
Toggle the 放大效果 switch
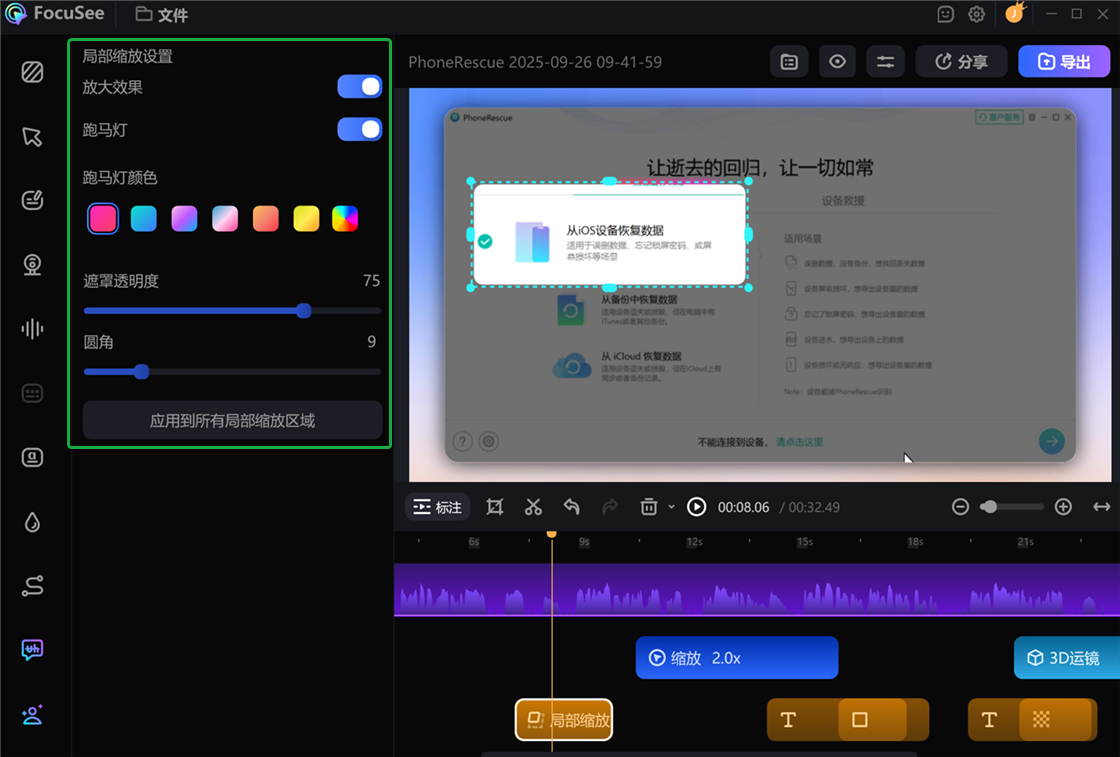[x=360, y=86]
